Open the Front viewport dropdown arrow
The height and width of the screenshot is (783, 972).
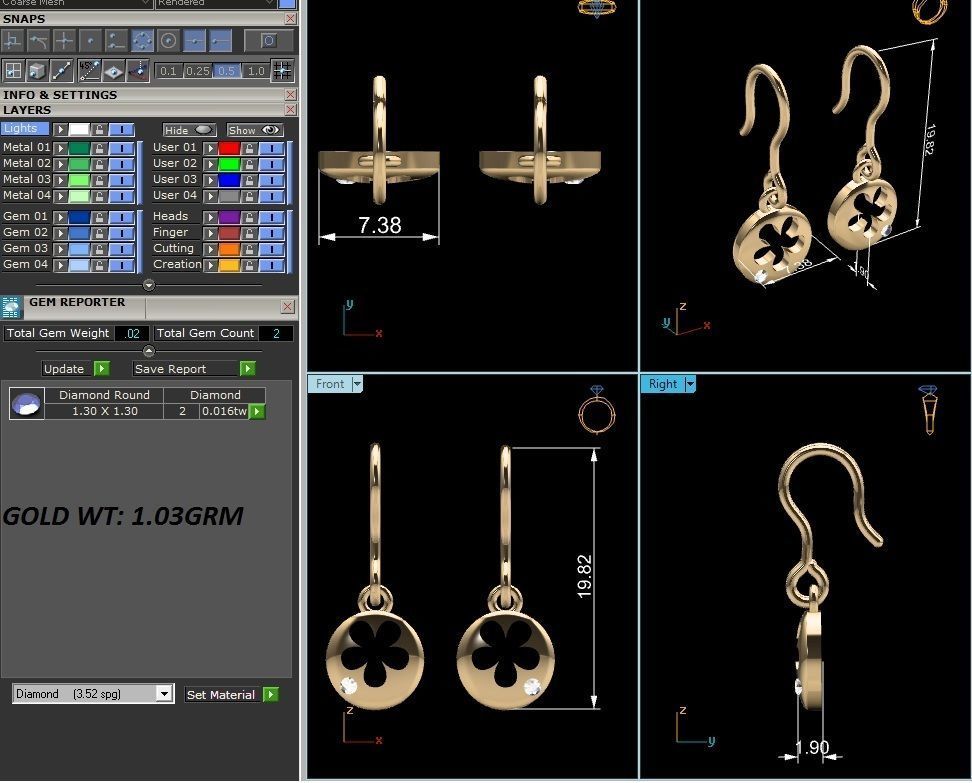point(357,384)
